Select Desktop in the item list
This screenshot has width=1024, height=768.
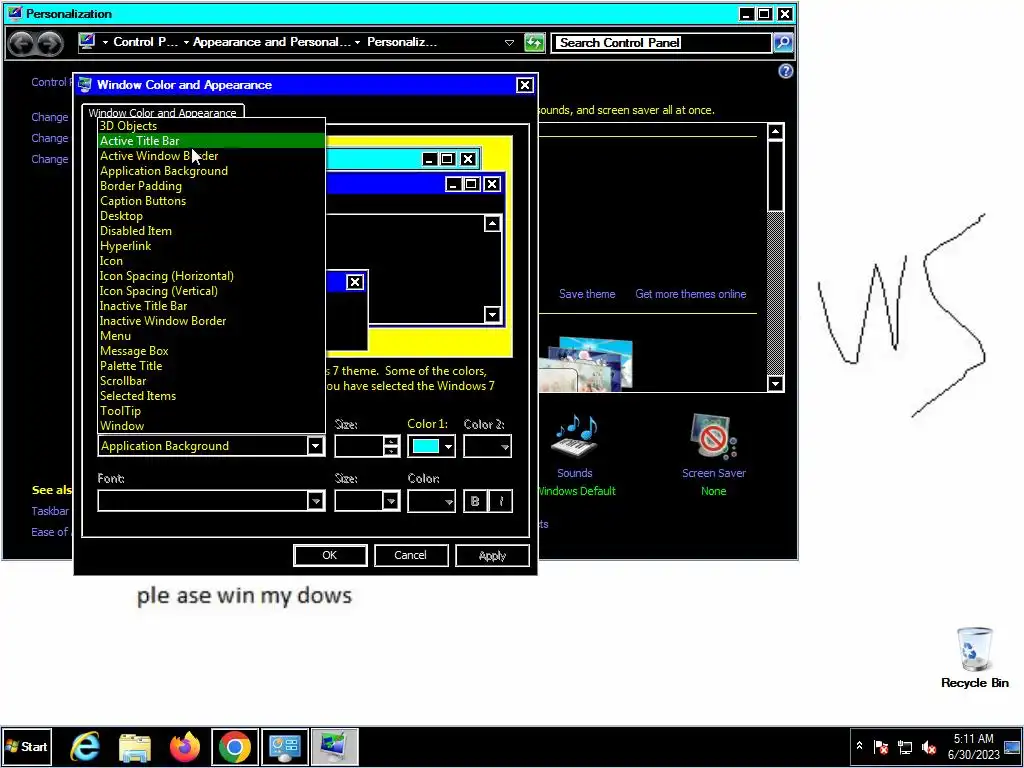tap(211, 216)
